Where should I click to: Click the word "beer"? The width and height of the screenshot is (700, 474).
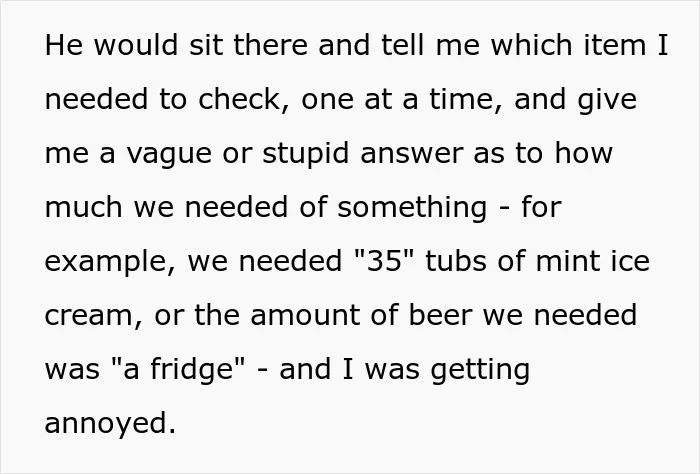pyautogui.click(x=440, y=315)
